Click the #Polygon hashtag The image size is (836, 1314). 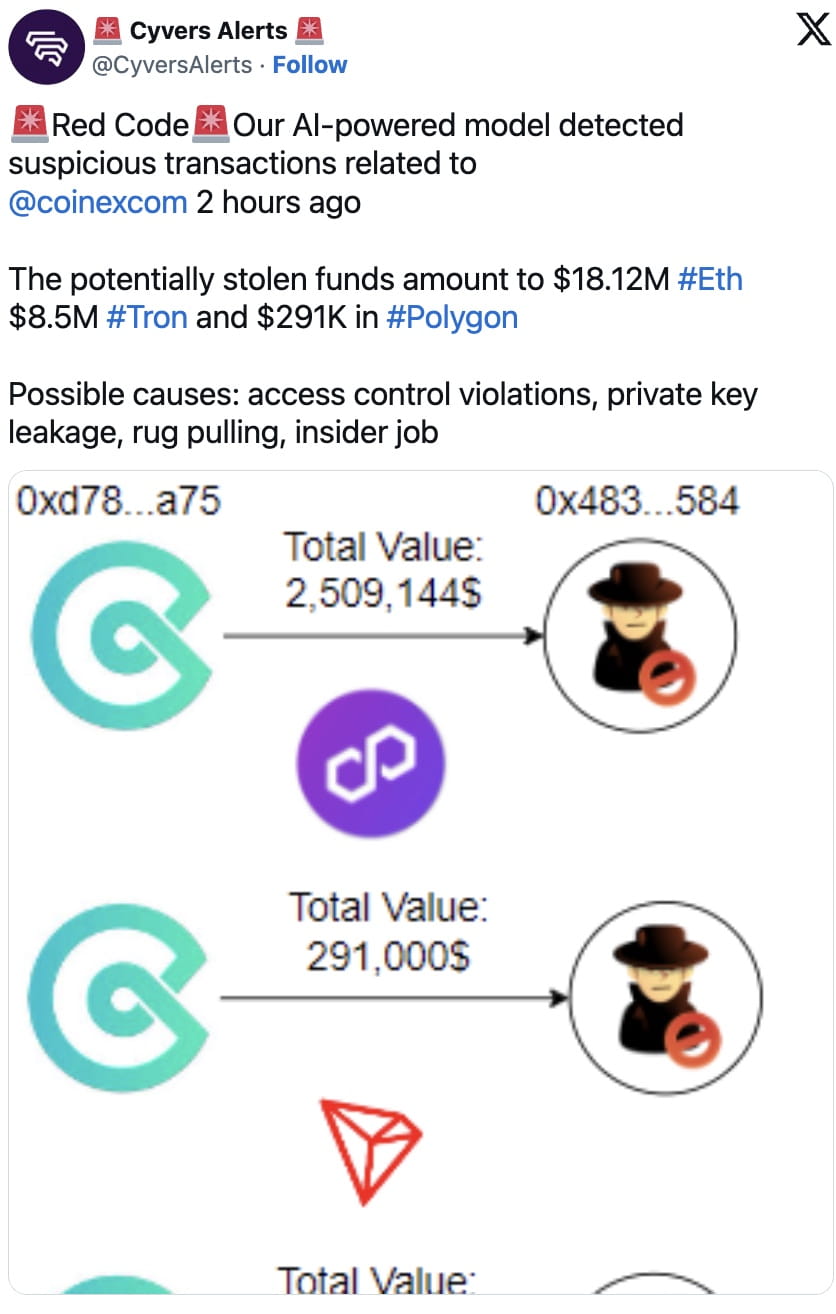[x=452, y=318]
